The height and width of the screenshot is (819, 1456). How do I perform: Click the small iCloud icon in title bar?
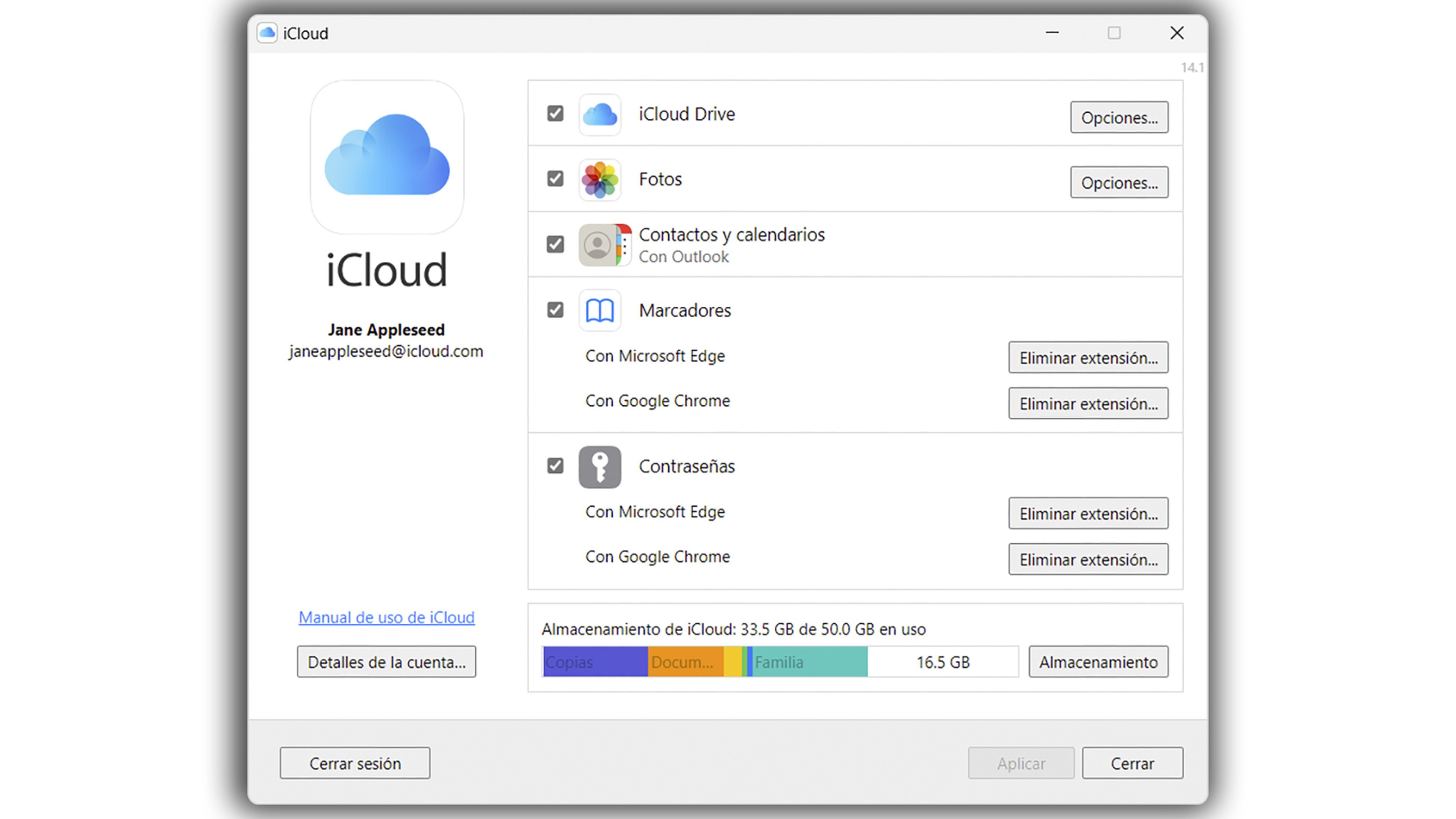point(267,33)
